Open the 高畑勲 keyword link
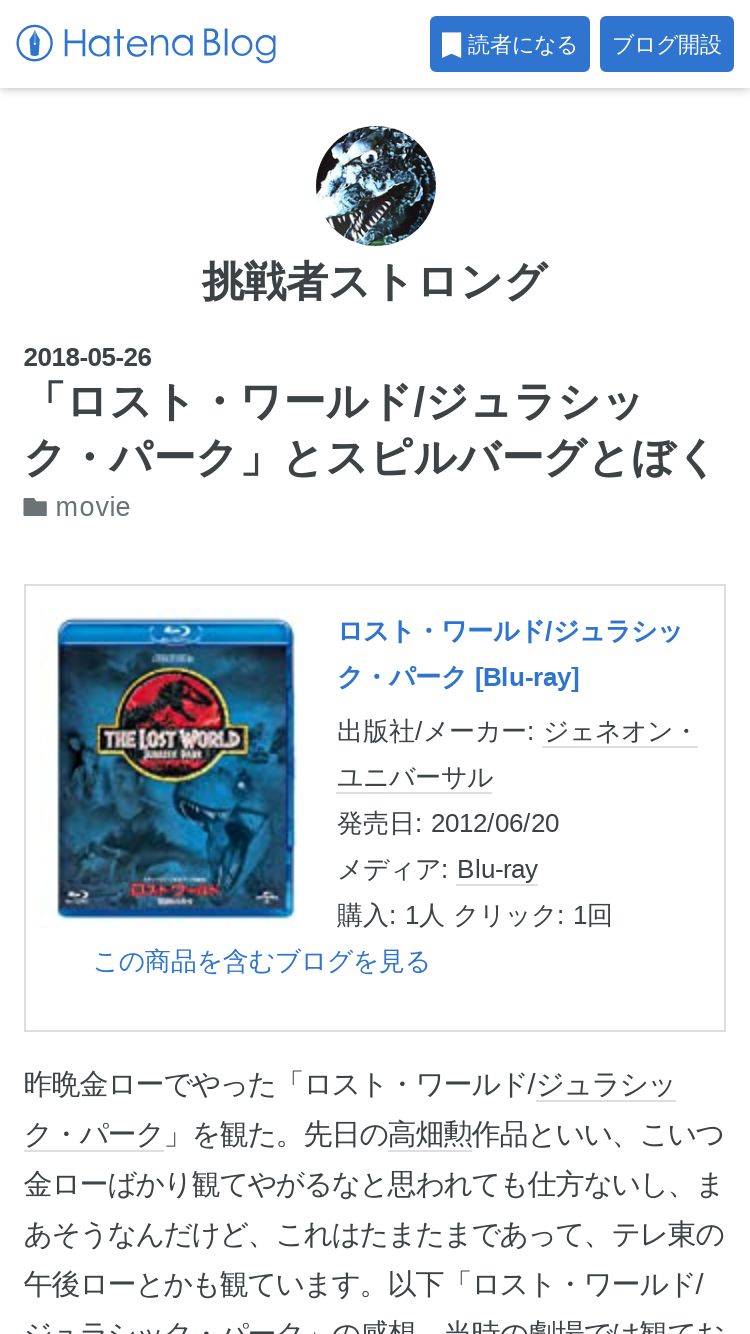The image size is (750, 1334). [x=430, y=1135]
